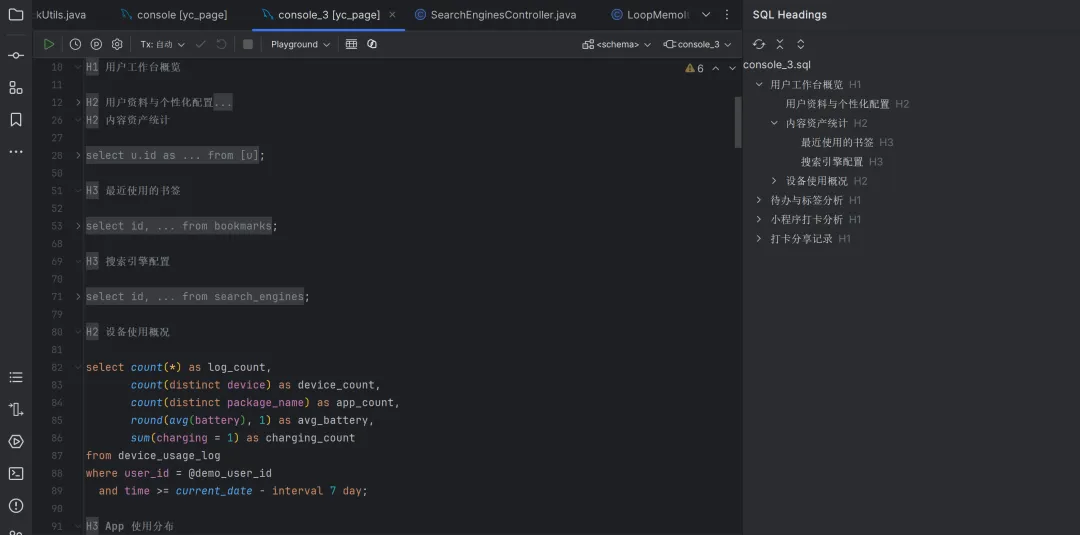1080x535 pixels.
Task: Refresh the SQL Headings panel
Action: coord(759,44)
